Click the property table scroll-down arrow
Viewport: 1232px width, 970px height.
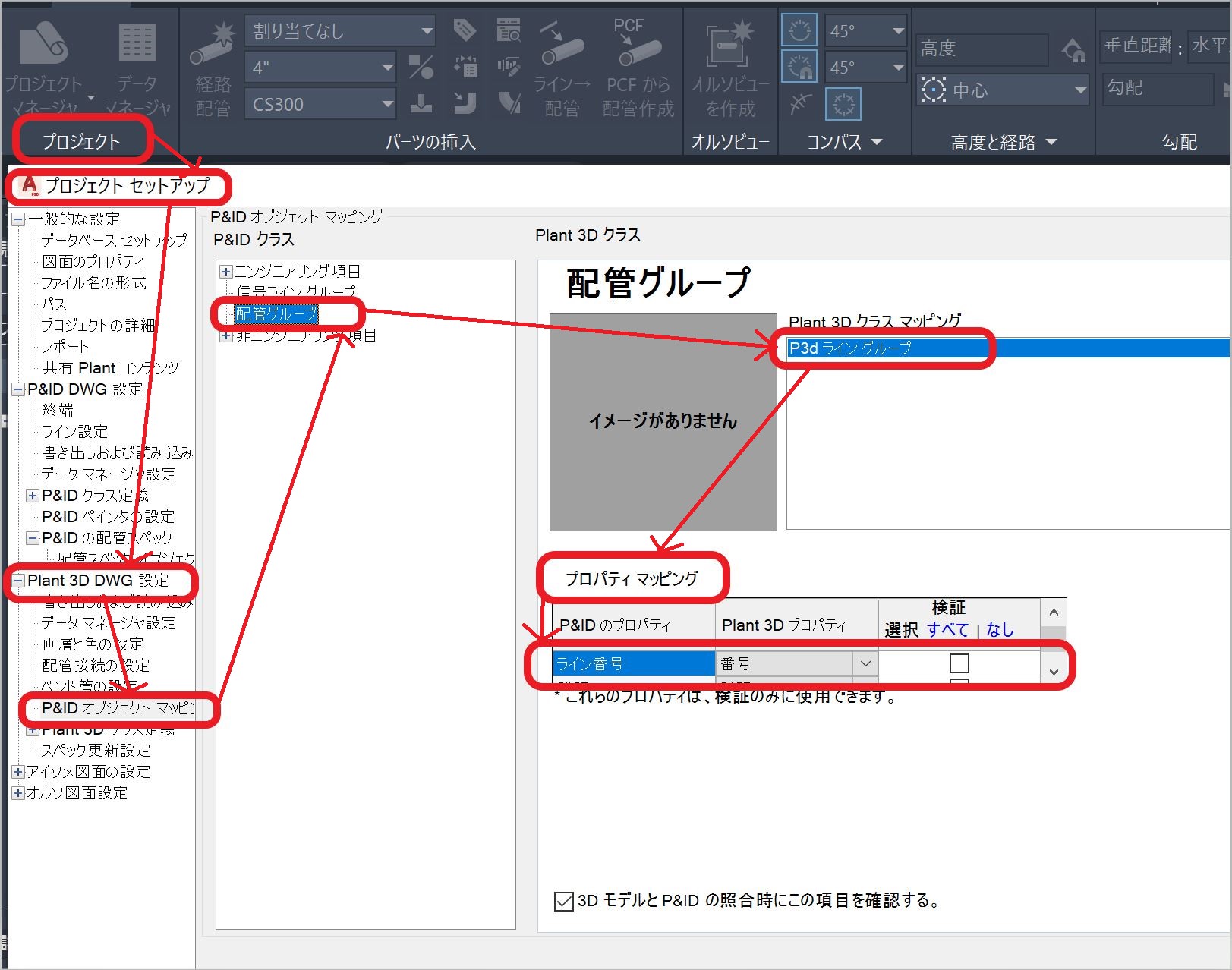click(1054, 671)
